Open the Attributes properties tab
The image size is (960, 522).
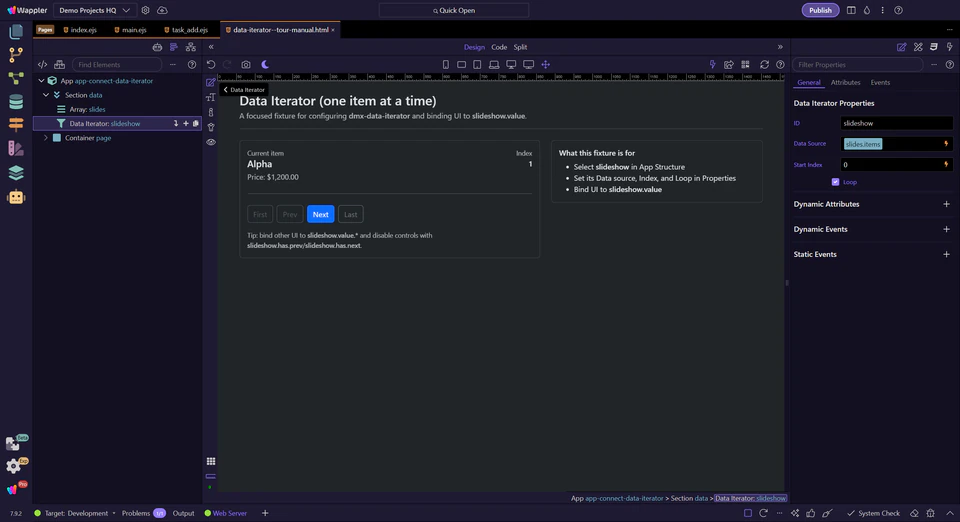tap(845, 83)
